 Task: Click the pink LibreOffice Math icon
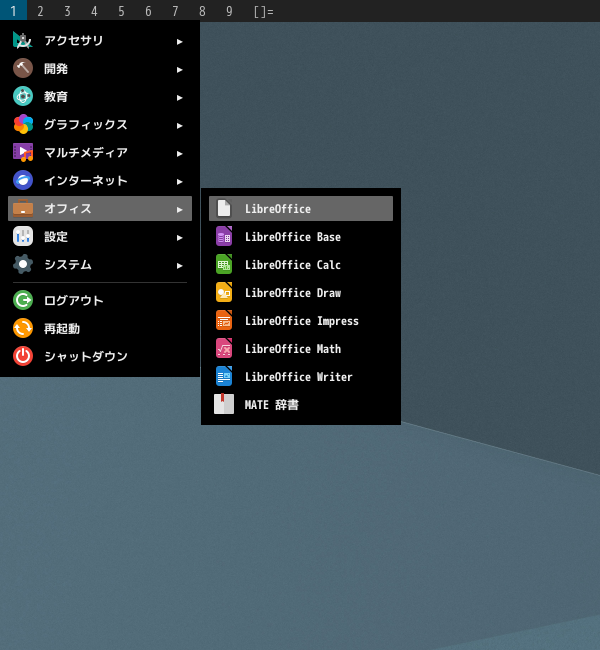point(224,348)
